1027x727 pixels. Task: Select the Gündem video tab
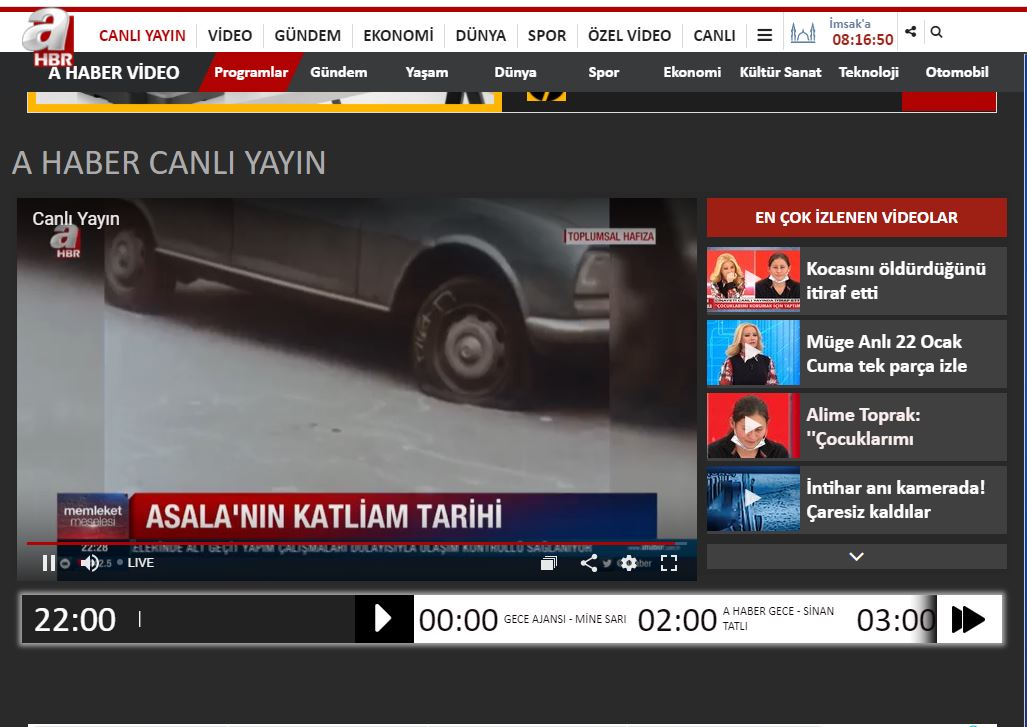339,72
